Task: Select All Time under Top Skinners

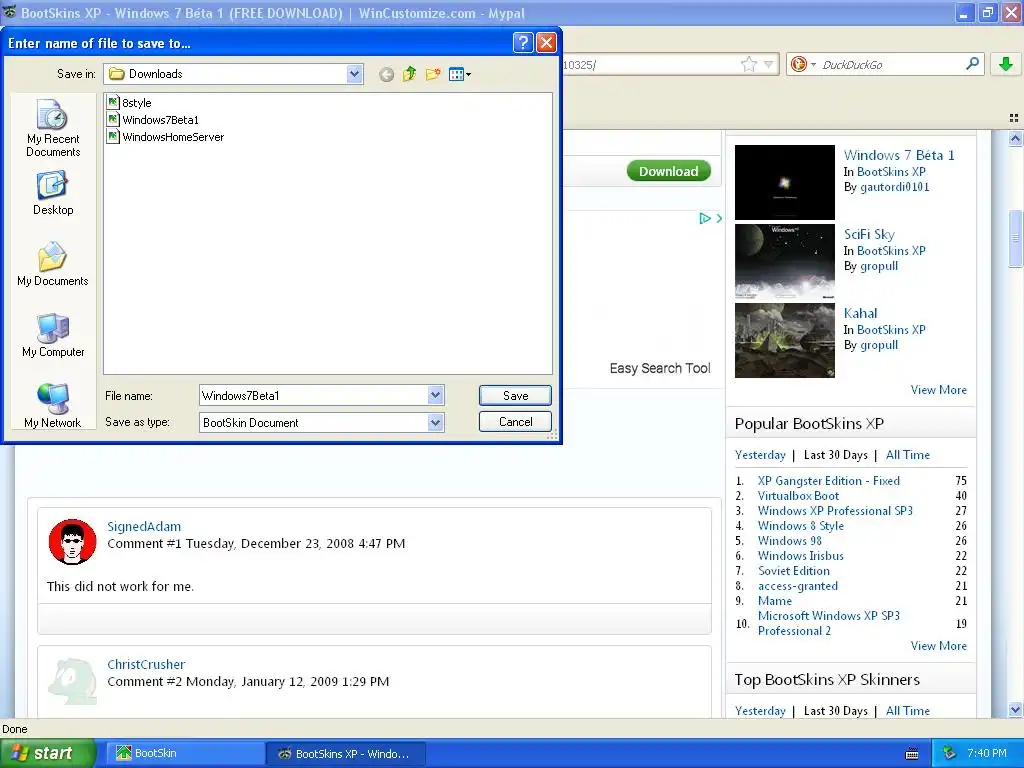Action: [907, 711]
